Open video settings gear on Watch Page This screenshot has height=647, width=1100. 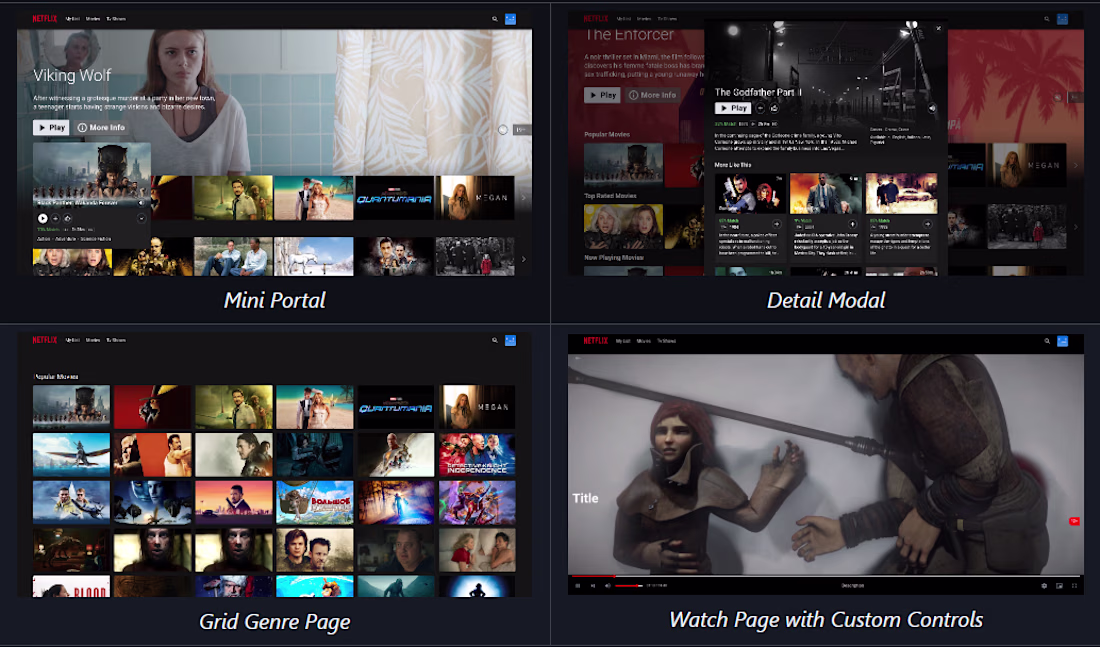click(x=1044, y=585)
